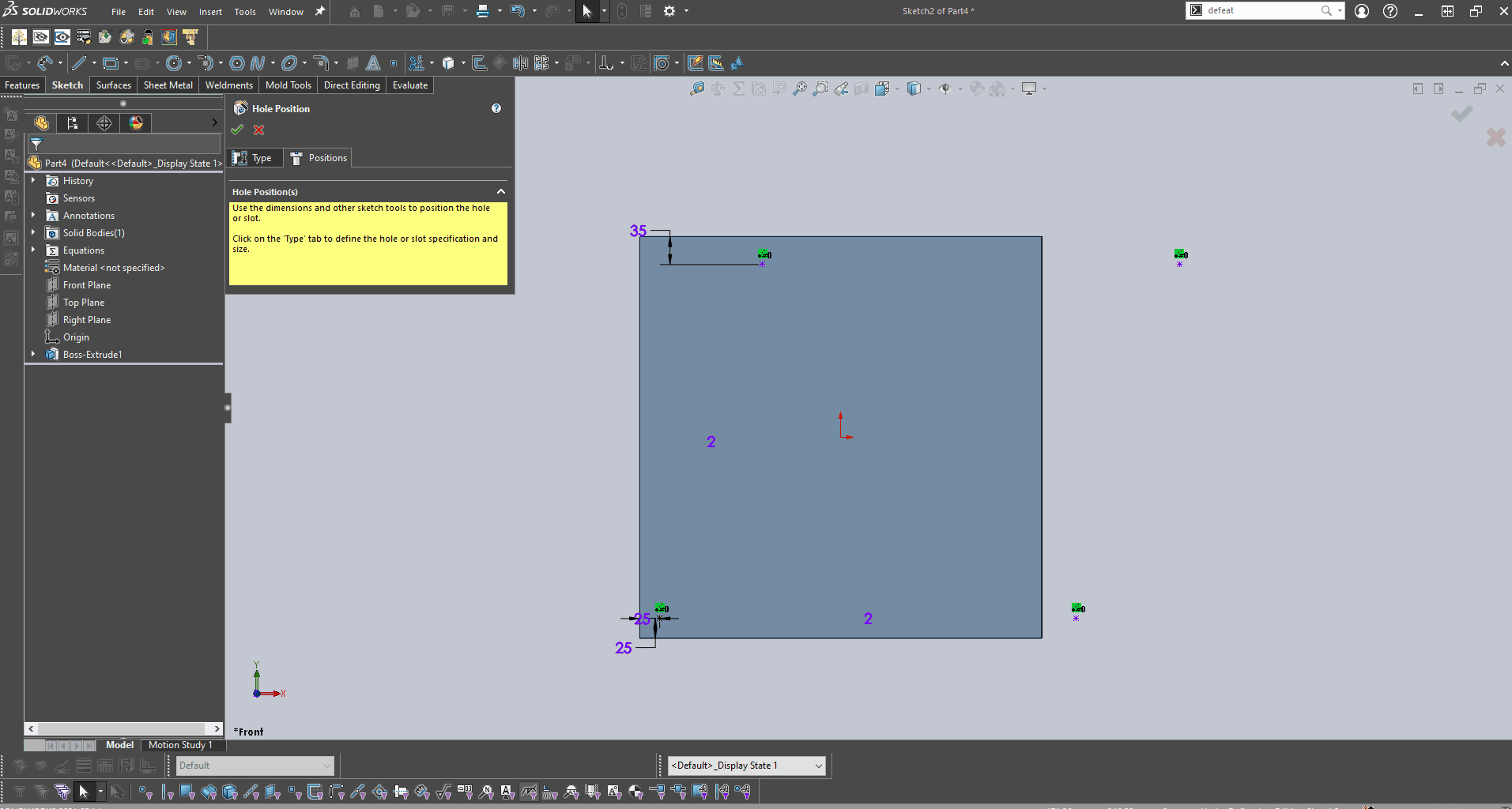
Task: Select the Spline sketch tool
Action: click(258, 63)
